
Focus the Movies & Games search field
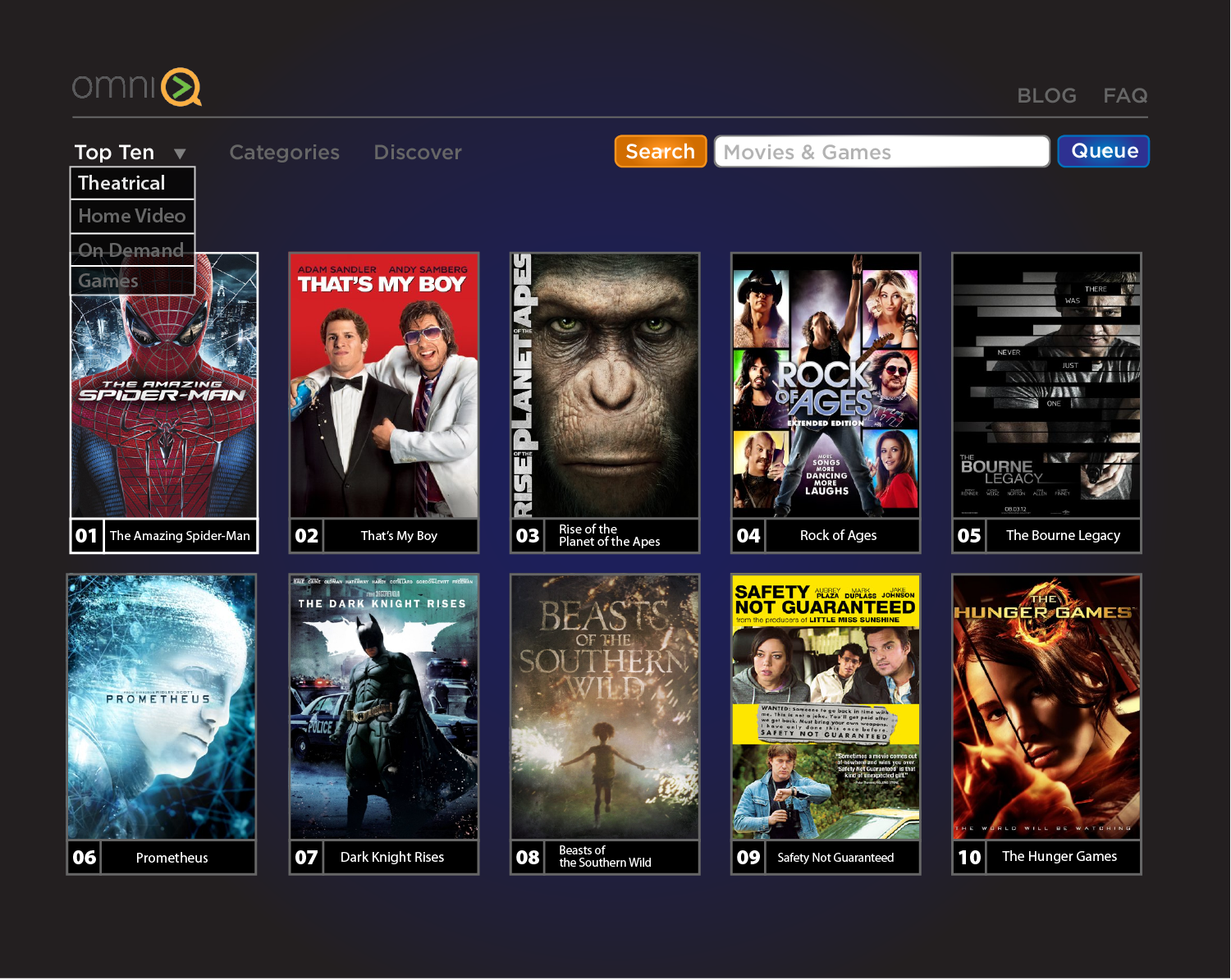pyautogui.click(x=882, y=152)
